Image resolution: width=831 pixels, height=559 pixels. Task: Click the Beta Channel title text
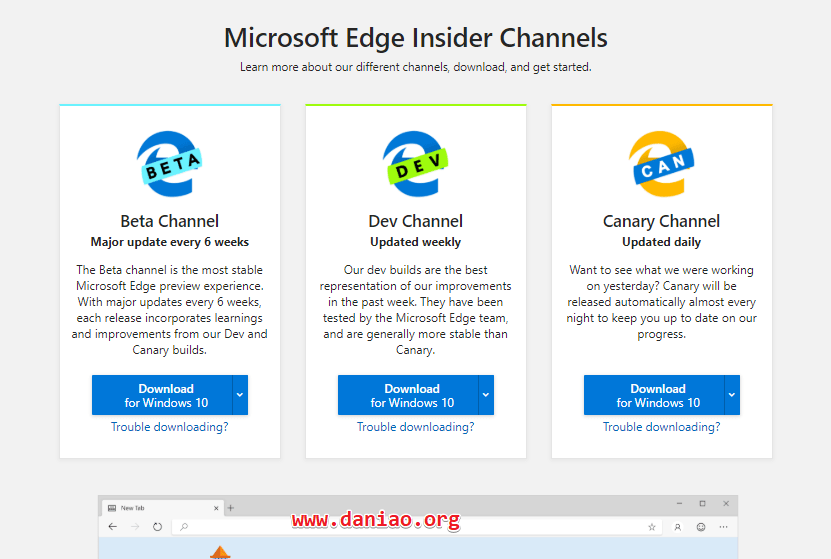pyautogui.click(x=170, y=221)
